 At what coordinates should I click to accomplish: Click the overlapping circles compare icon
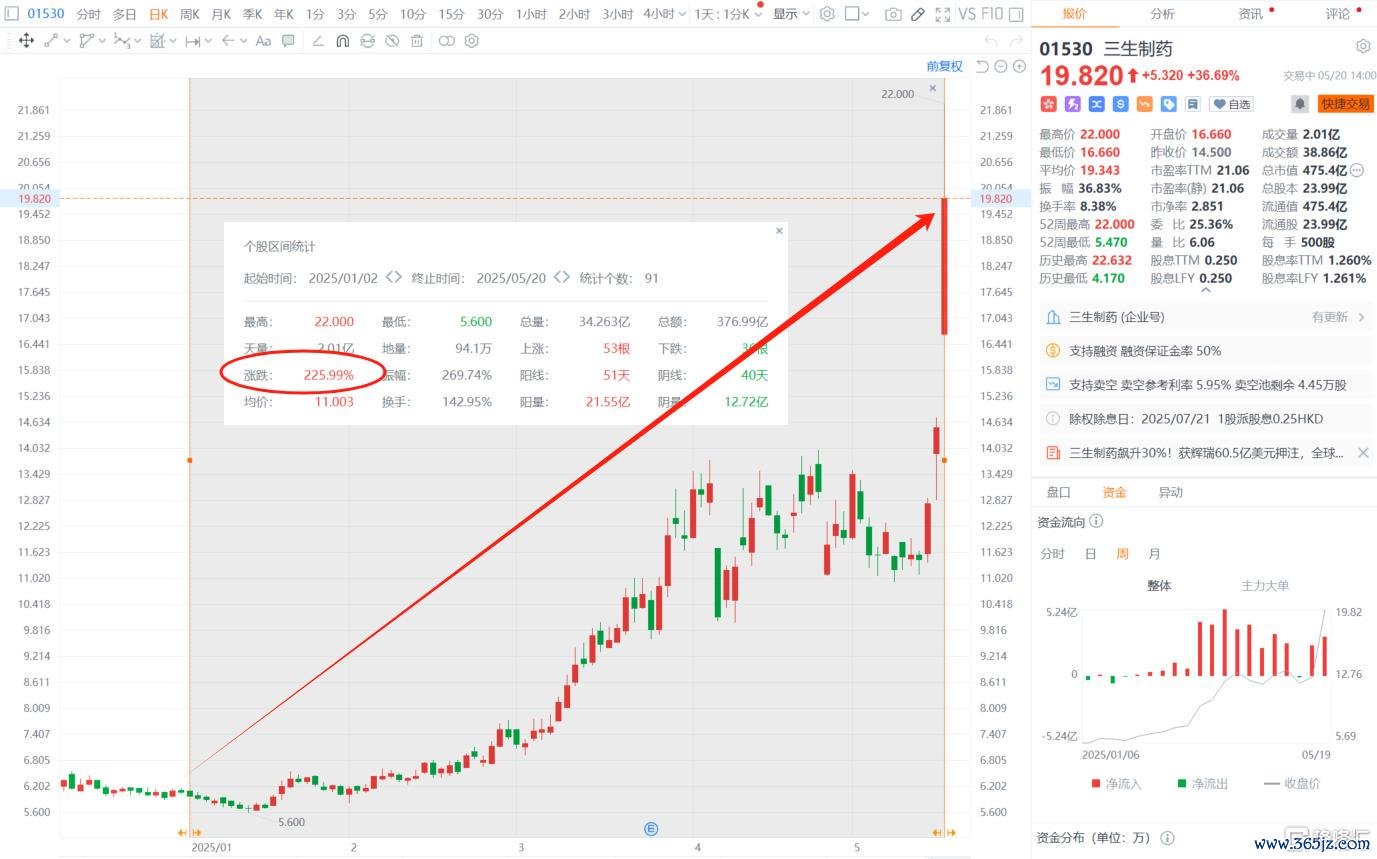446,41
